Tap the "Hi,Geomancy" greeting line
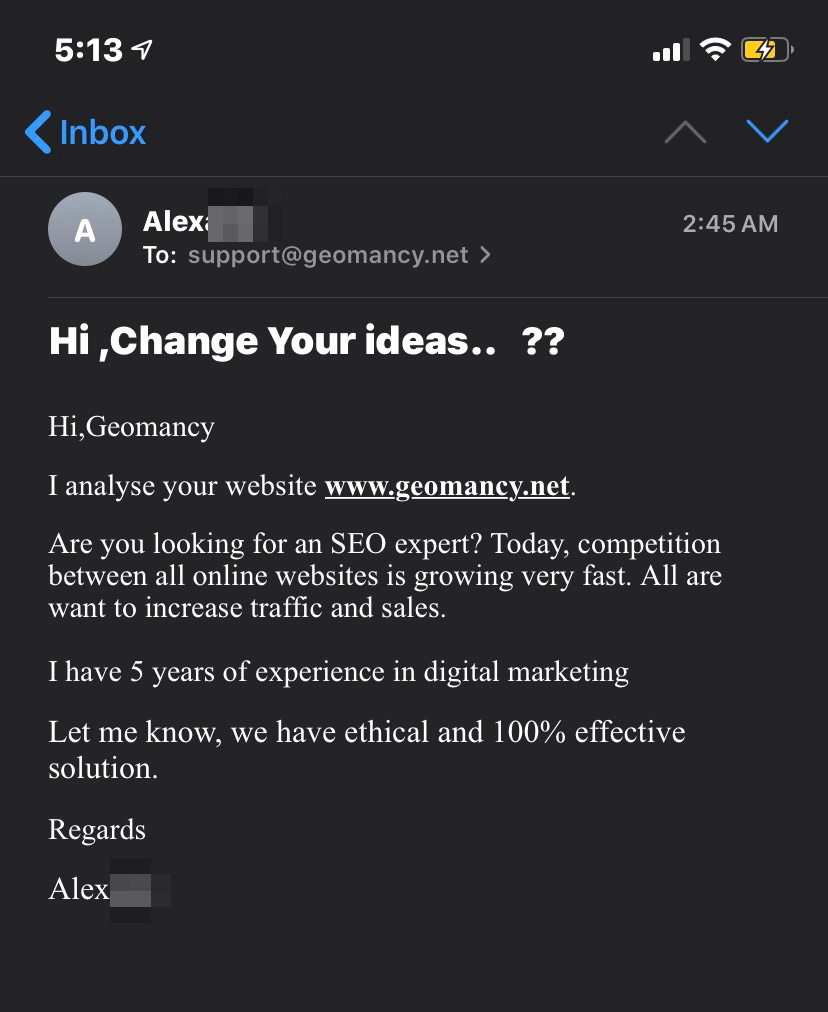 click(131, 427)
